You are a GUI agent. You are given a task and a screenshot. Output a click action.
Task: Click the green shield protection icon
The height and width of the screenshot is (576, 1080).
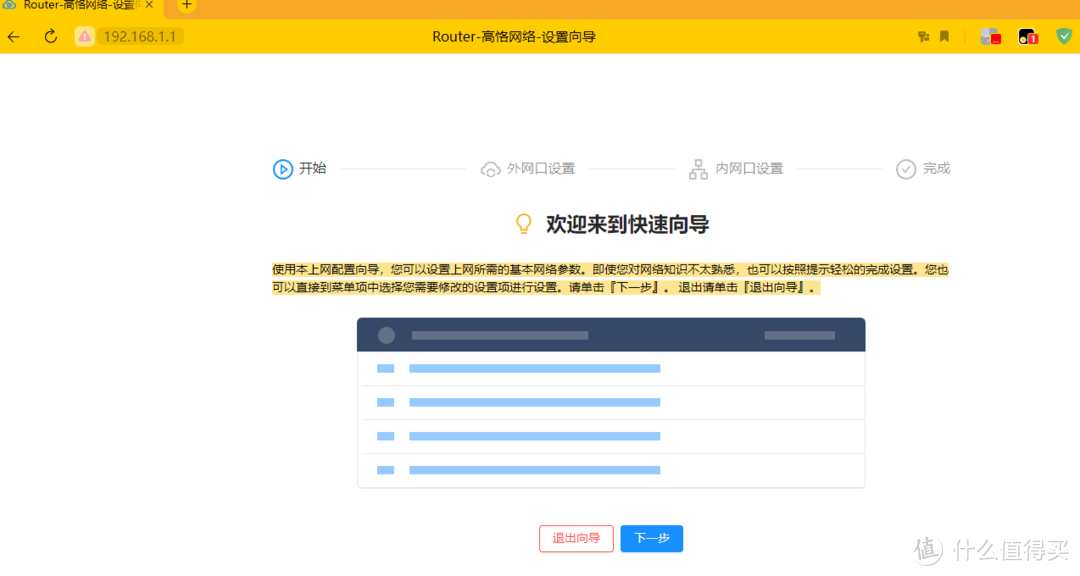point(1064,36)
